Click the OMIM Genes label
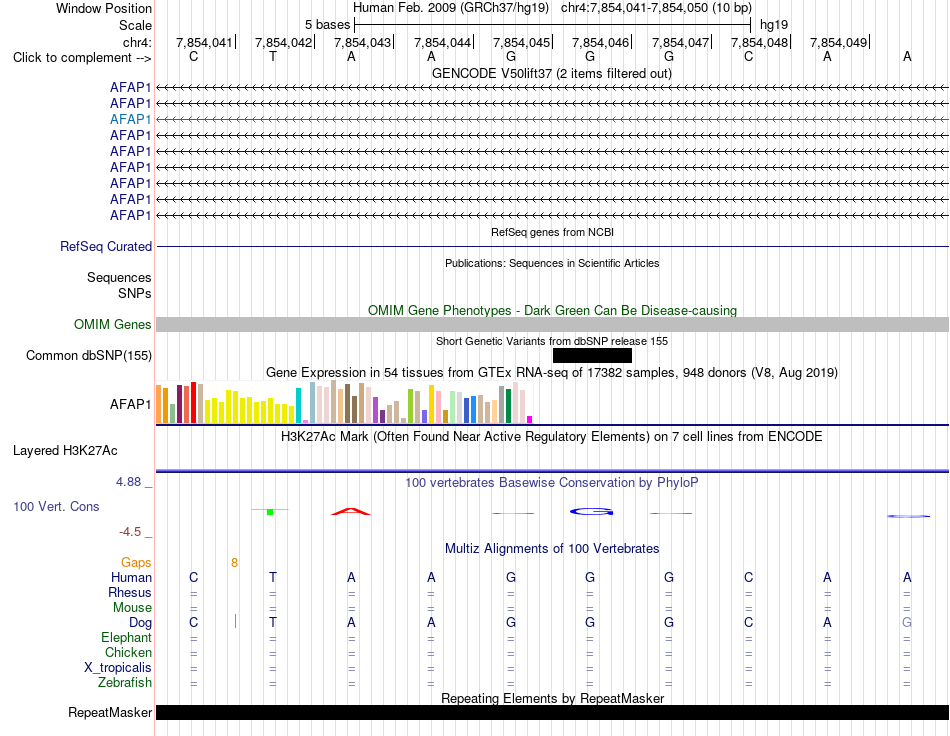Image resolution: width=950 pixels, height=736 pixels. coord(112,325)
